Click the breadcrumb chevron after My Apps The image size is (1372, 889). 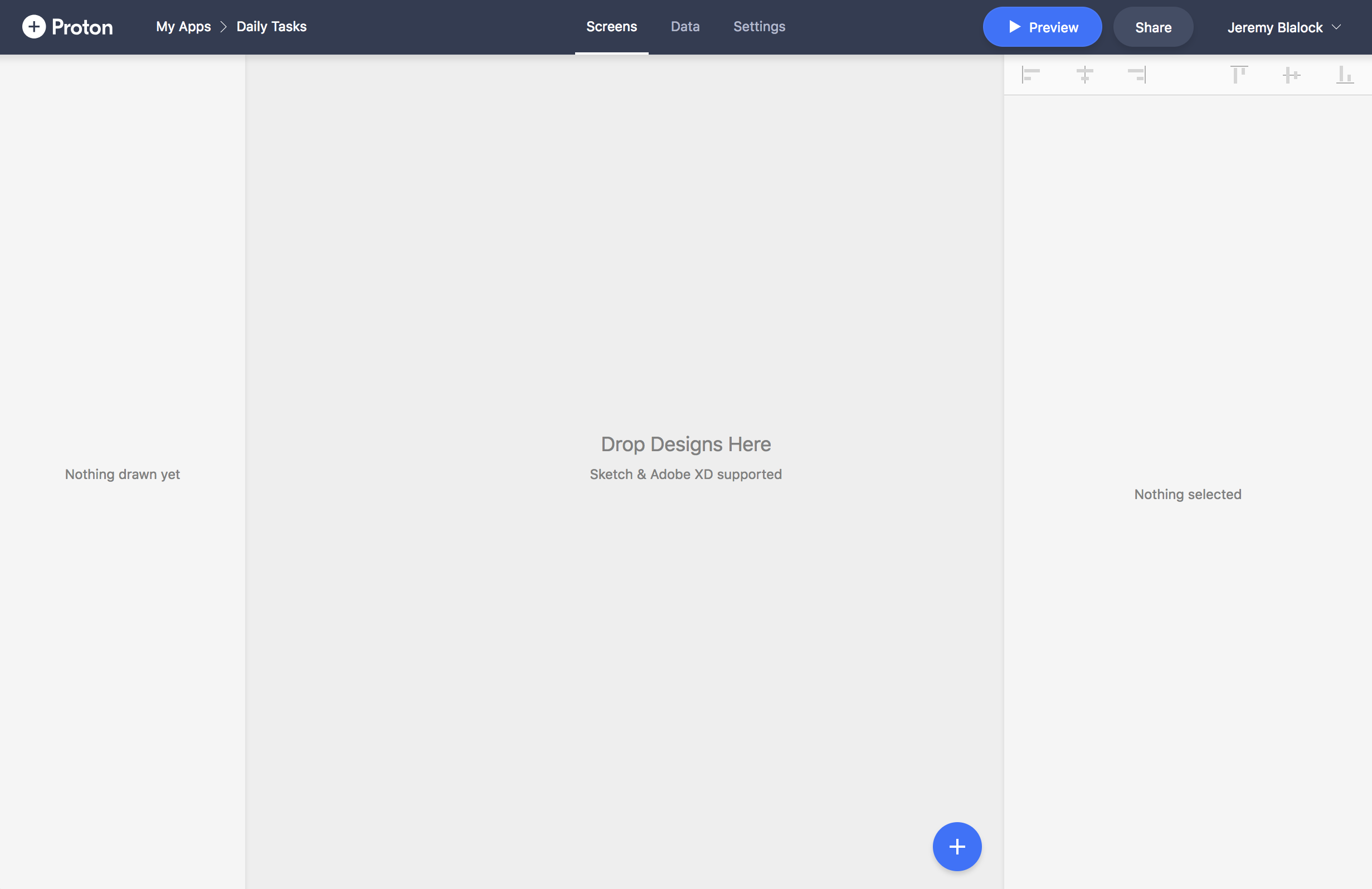pos(223,27)
